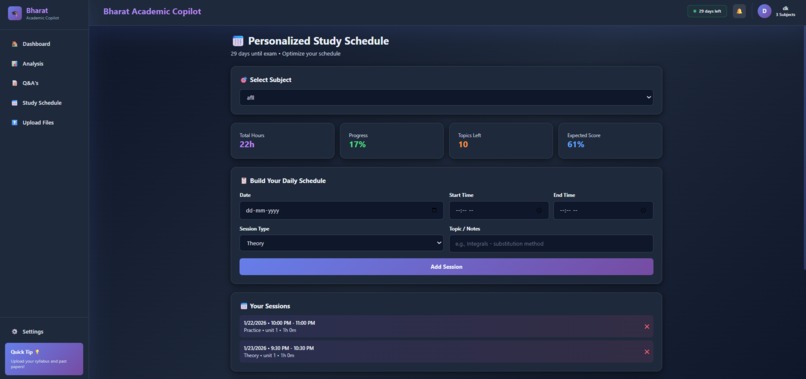Click the Topic / Notes input
Screen dimensions: 806x379
coord(551,244)
